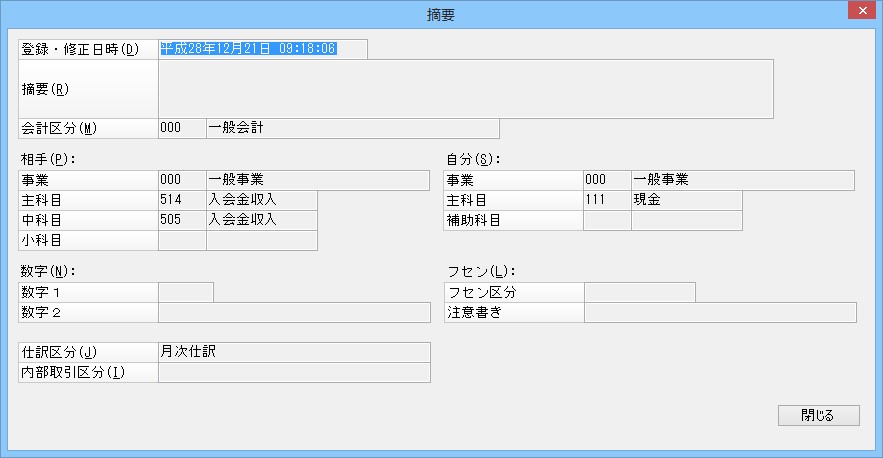883x458 pixels.
Task: Select 自分 主科目 code 111
Action: pyautogui.click(x=607, y=200)
